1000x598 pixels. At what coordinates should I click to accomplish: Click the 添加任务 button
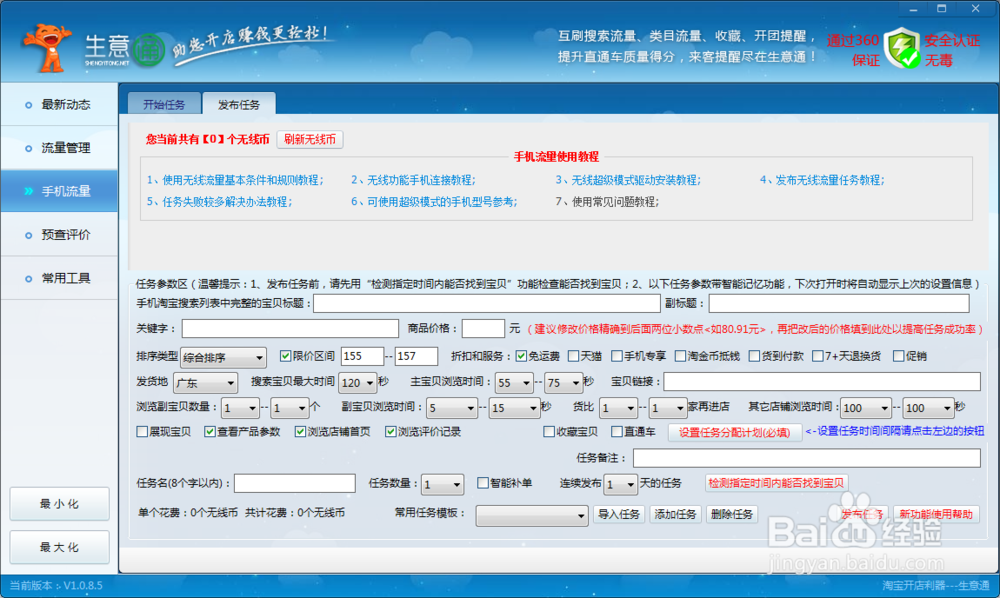click(x=675, y=514)
